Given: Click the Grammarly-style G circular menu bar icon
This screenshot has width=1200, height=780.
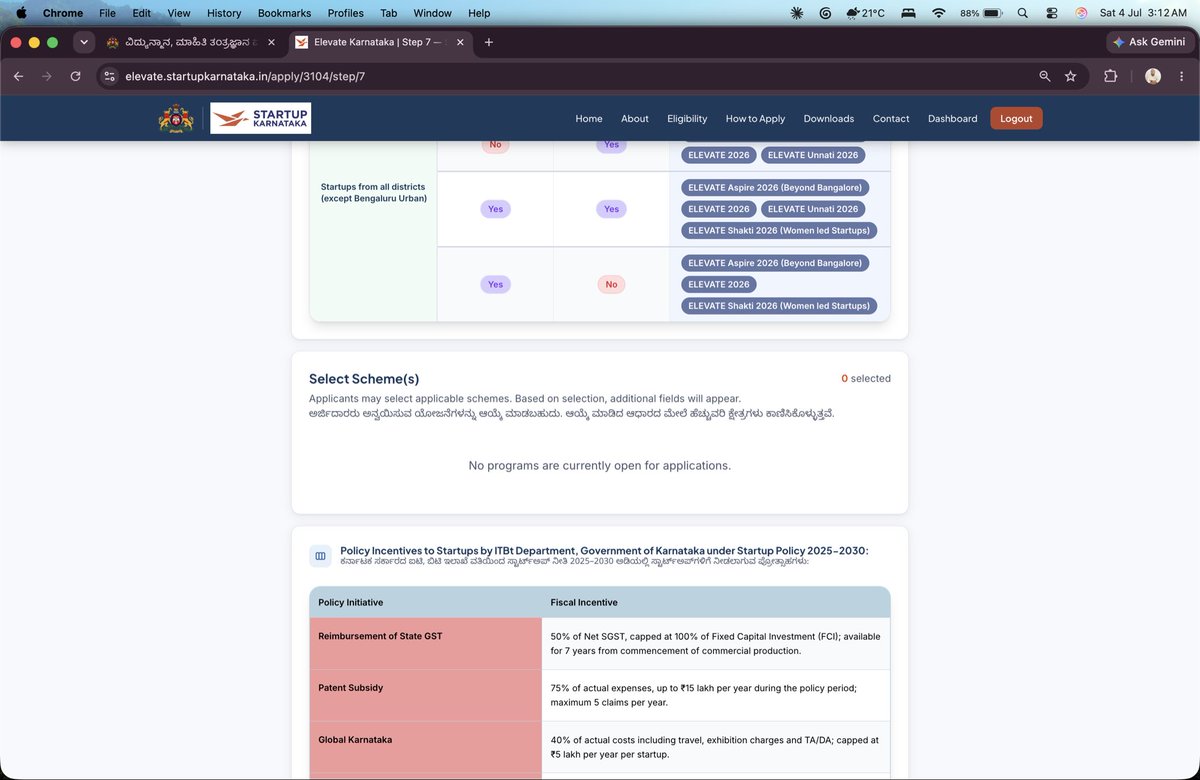Looking at the screenshot, I should (x=825, y=13).
